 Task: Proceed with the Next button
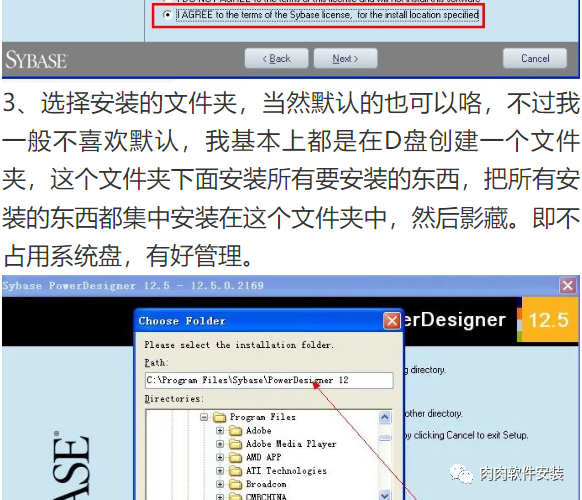346,58
